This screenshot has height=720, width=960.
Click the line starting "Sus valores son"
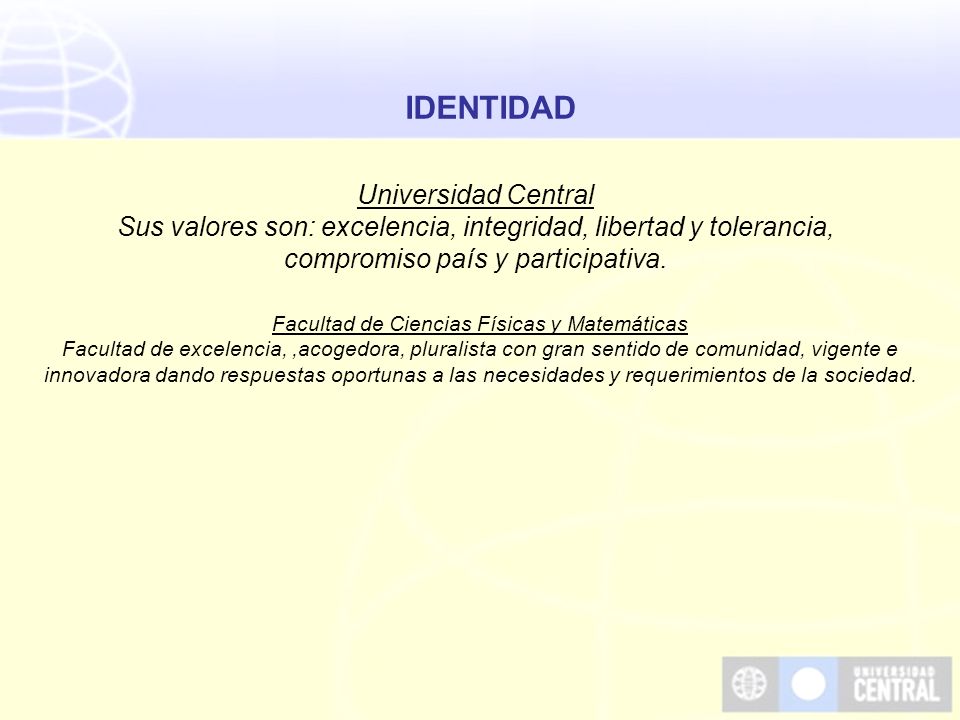click(476, 227)
